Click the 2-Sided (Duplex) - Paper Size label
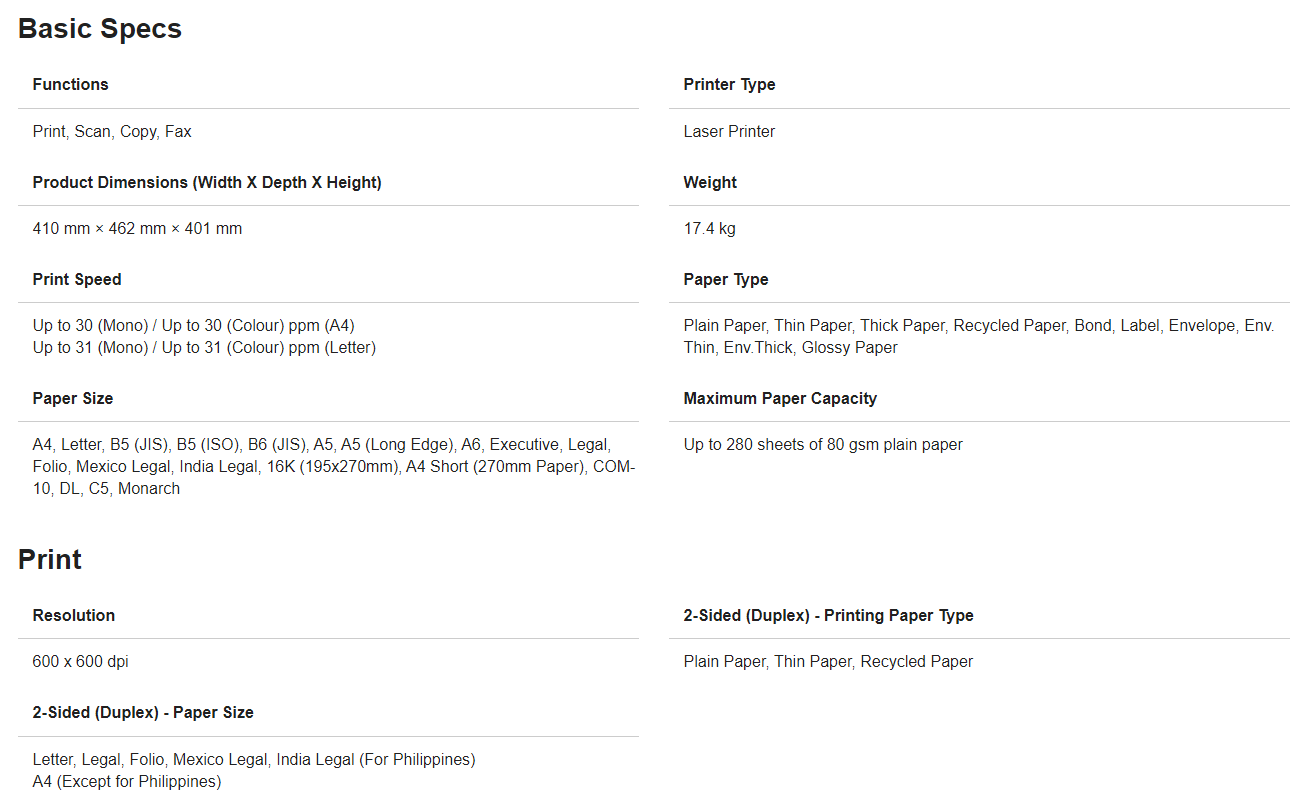Viewport: 1309px width, 807px height. (143, 713)
